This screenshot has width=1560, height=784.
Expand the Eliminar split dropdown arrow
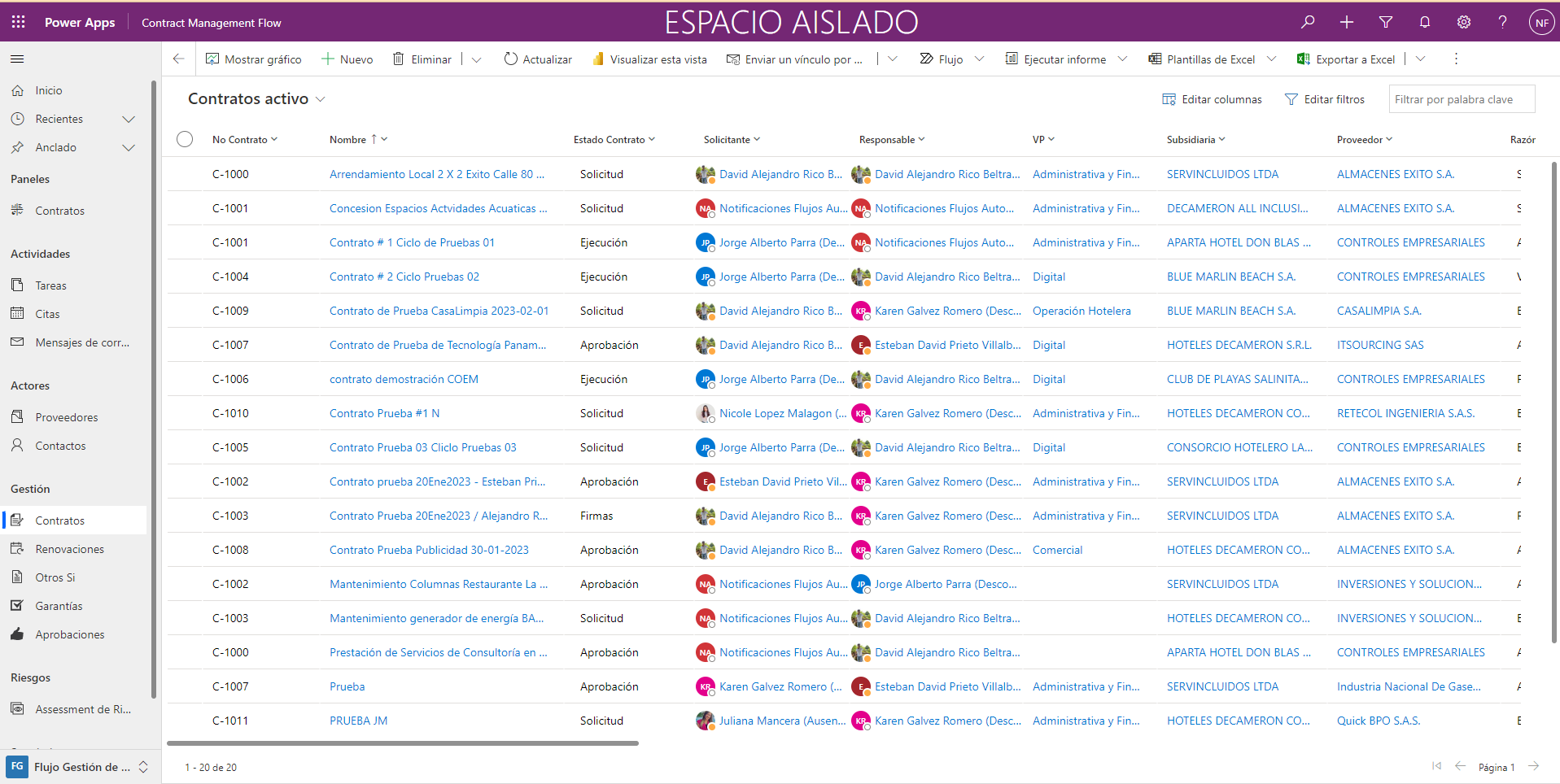coord(477,59)
